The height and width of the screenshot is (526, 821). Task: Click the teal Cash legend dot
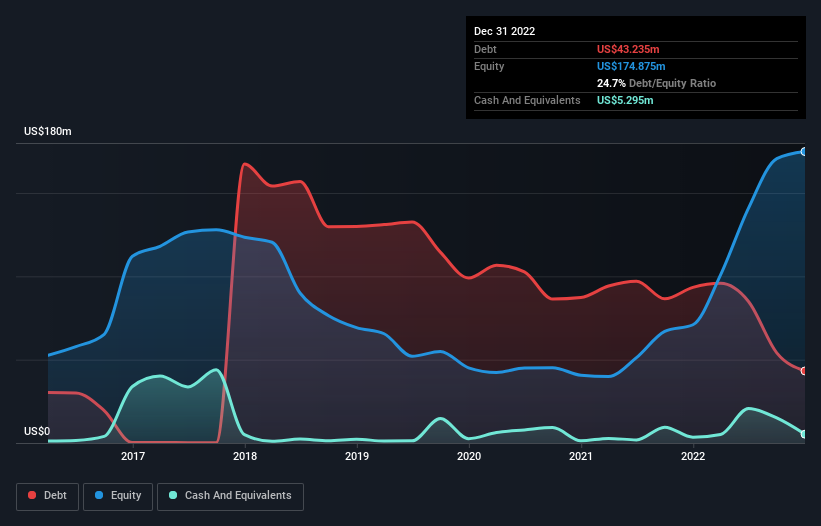173,495
